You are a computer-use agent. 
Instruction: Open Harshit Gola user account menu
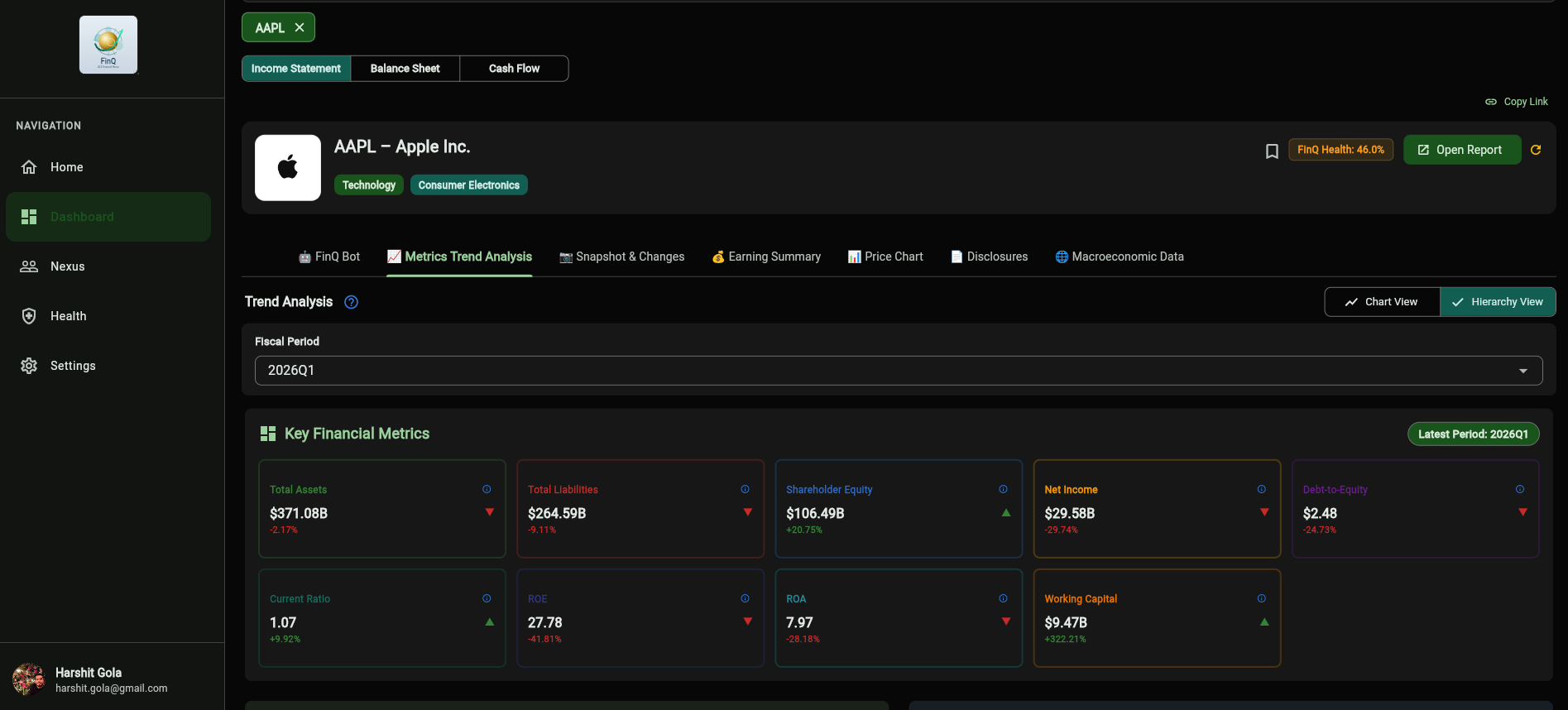[x=91, y=679]
